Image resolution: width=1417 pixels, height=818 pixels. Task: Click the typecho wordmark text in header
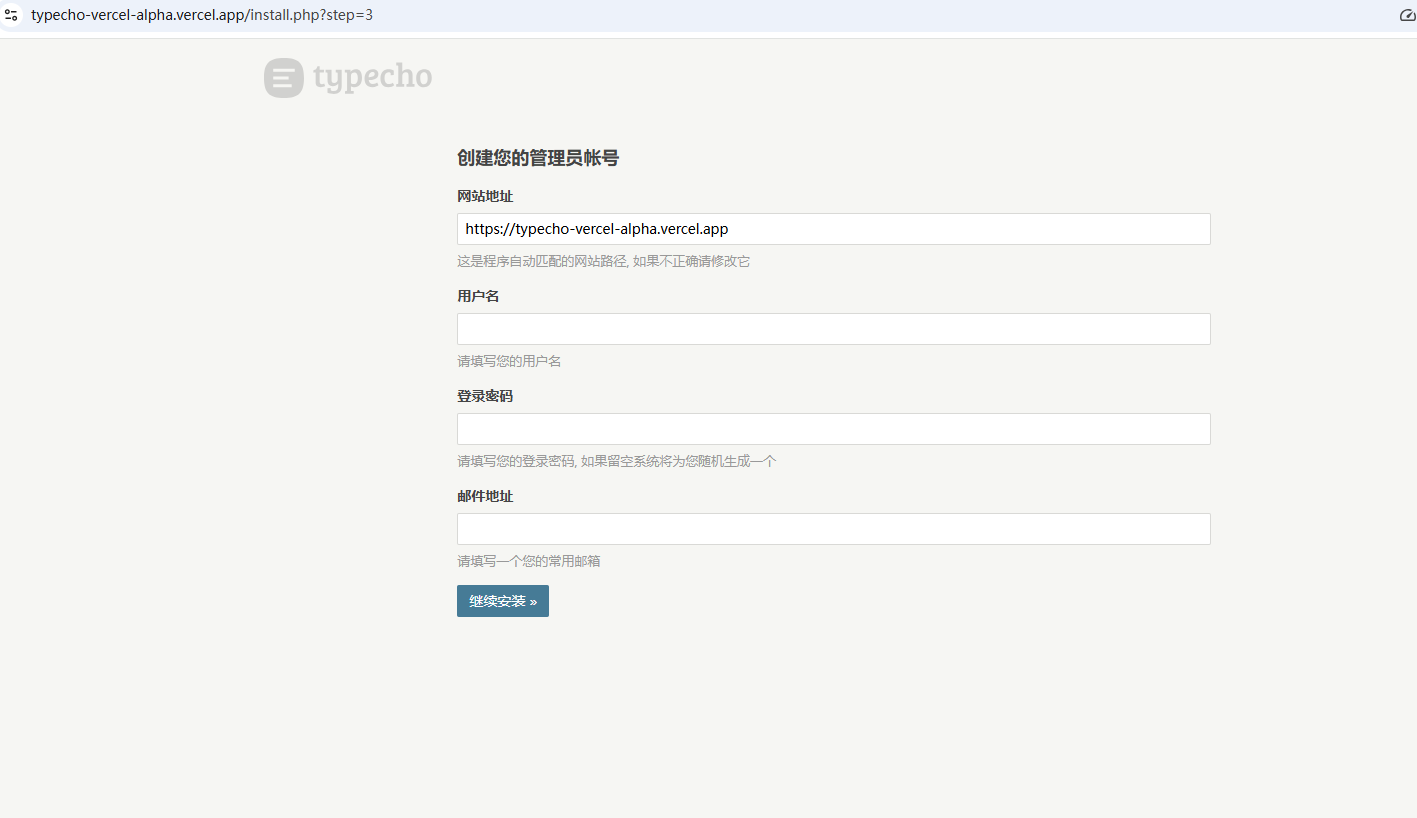point(372,77)
